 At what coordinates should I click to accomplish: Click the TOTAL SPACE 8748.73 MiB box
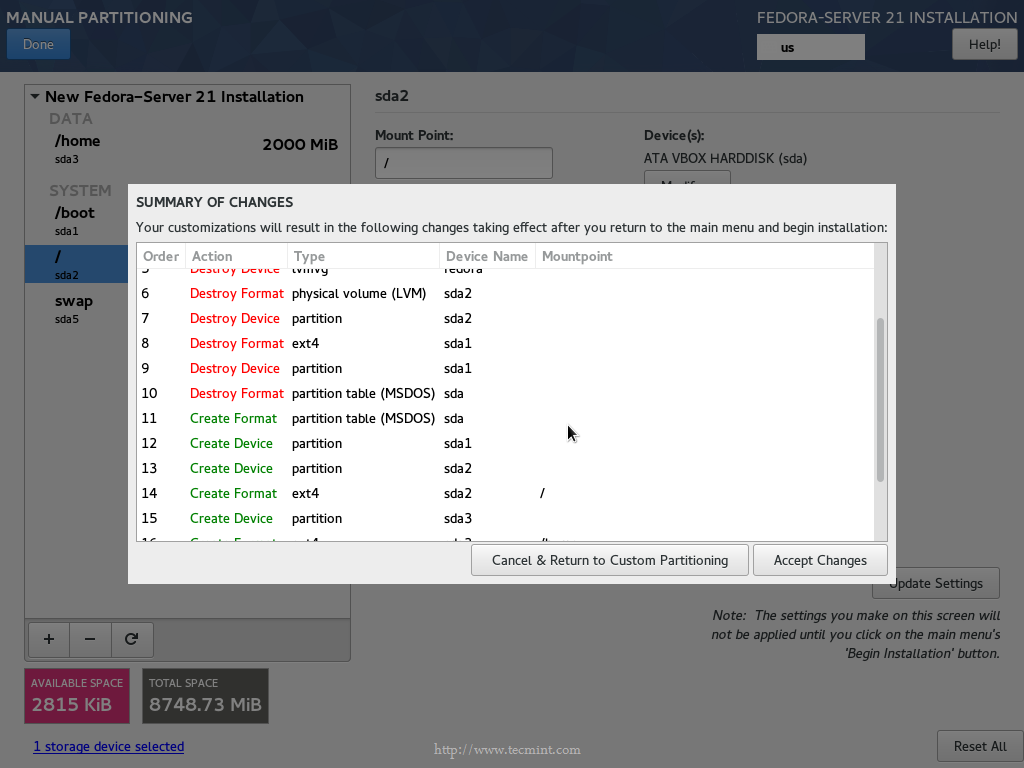(205, 696)
